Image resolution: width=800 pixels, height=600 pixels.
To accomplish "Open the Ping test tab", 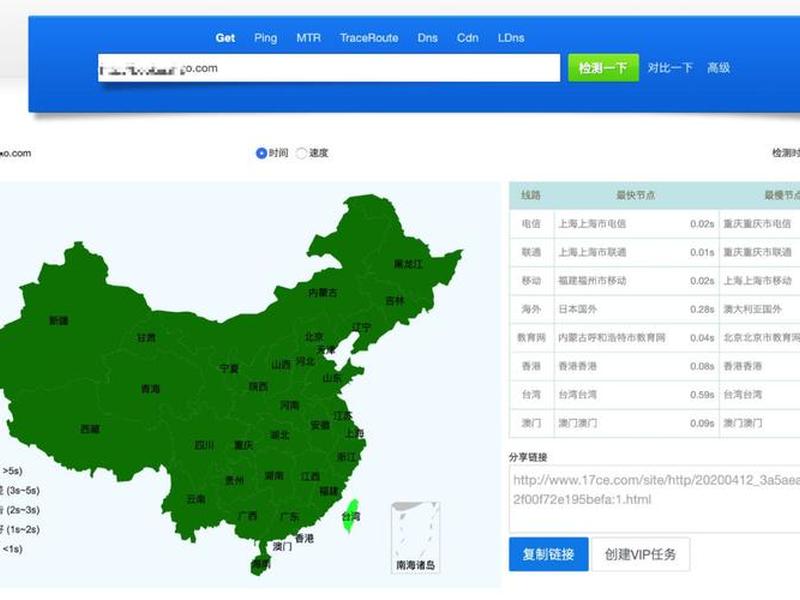I will pyautogui.click(x=265, y=38).
